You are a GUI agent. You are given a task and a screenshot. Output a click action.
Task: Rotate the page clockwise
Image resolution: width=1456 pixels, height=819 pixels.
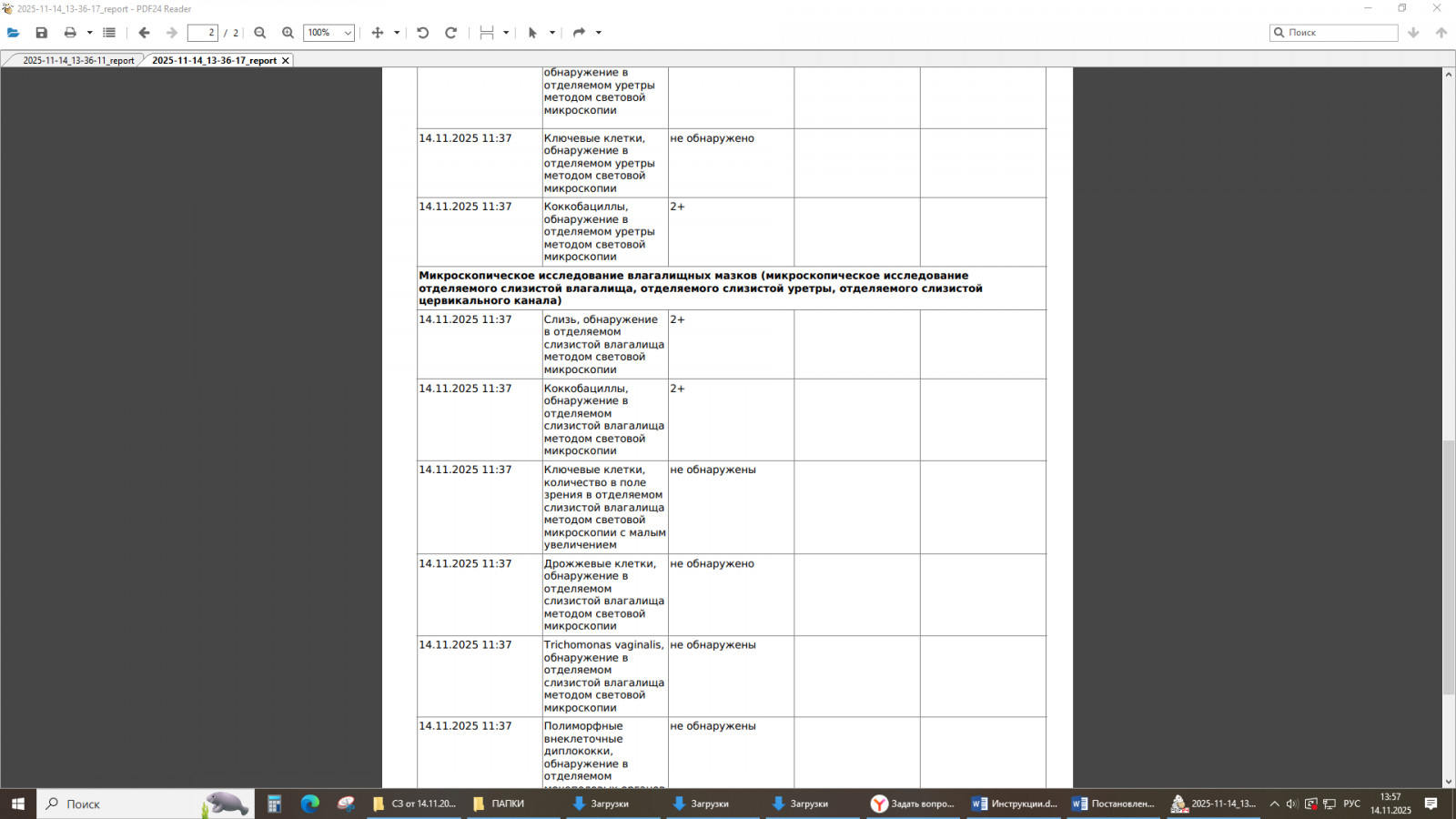point(450,33)
